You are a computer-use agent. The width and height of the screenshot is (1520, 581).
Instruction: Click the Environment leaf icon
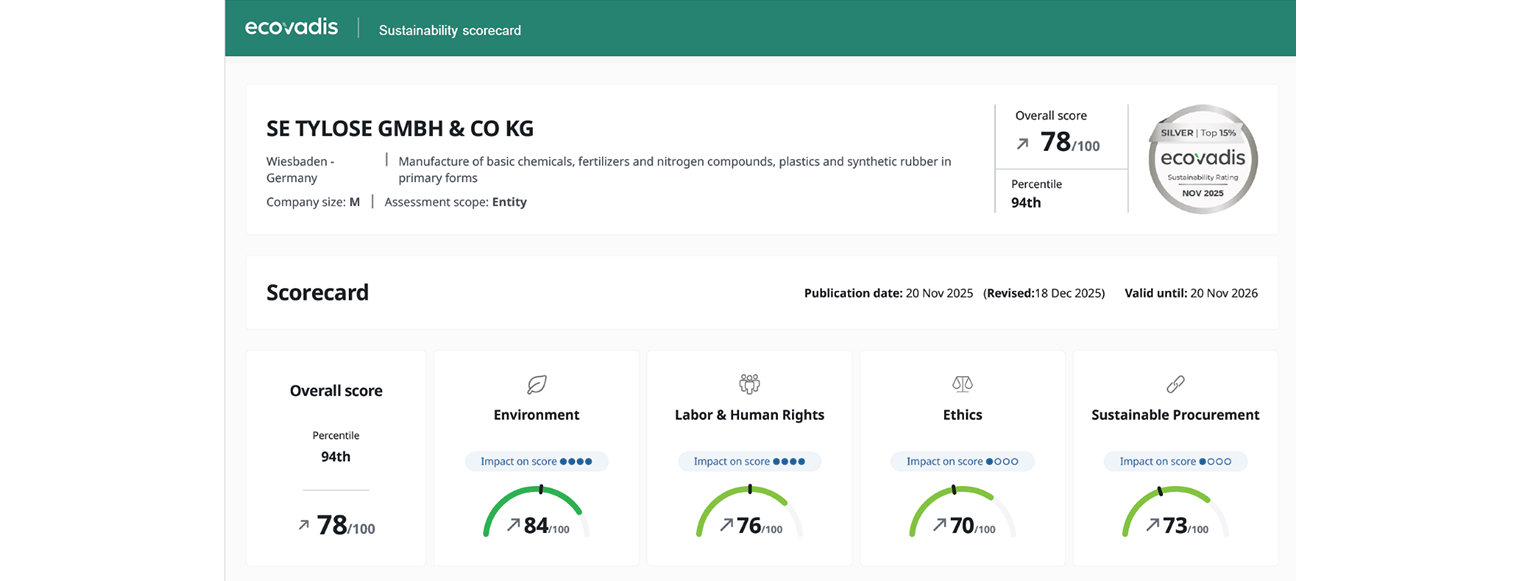pos(537,383)
